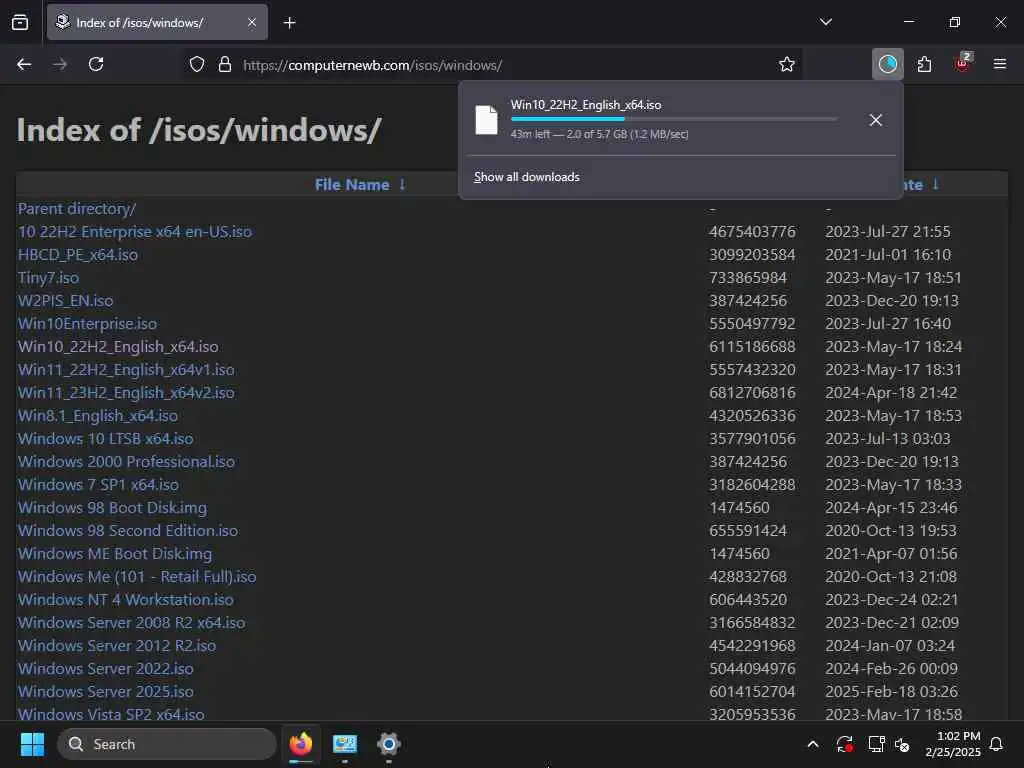Go back to the previous page
Screen dimensions: 1024x768
click(24, 64)
